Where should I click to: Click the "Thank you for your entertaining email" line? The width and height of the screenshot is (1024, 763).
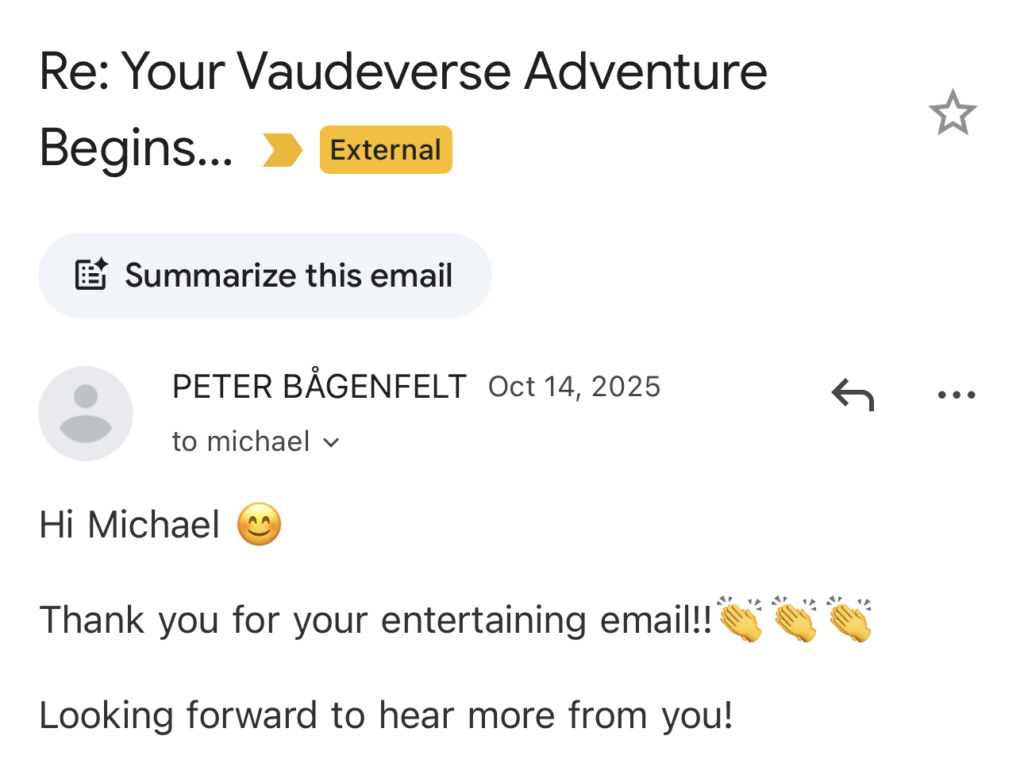[375, 621]
